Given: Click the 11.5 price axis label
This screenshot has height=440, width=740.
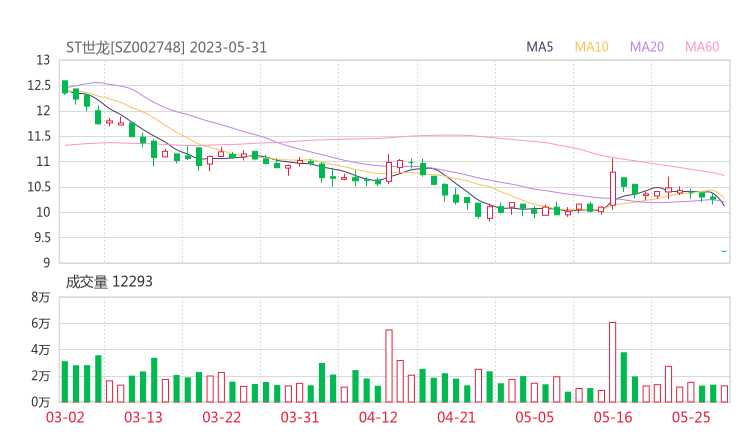Looking at the screenshot, I should coord(39,136).
